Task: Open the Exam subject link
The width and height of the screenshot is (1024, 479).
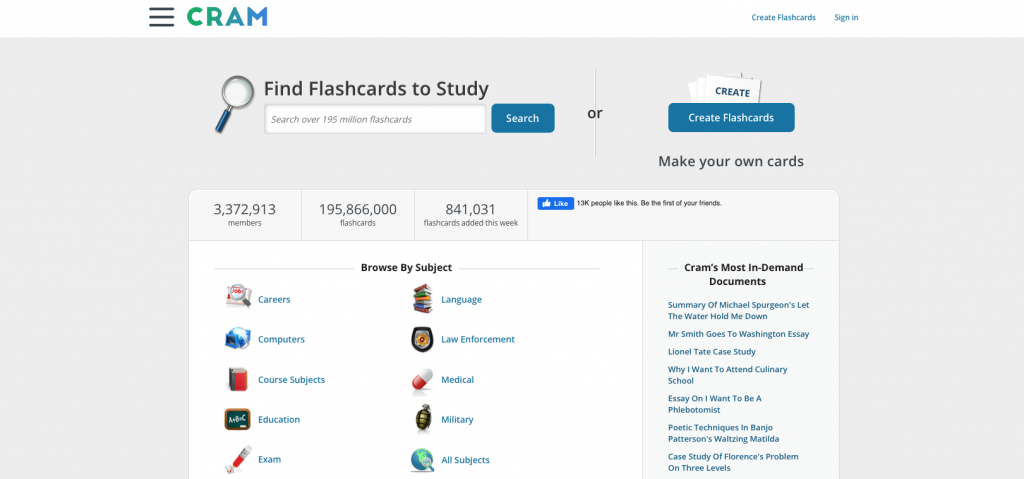Action: pos(269,459)
